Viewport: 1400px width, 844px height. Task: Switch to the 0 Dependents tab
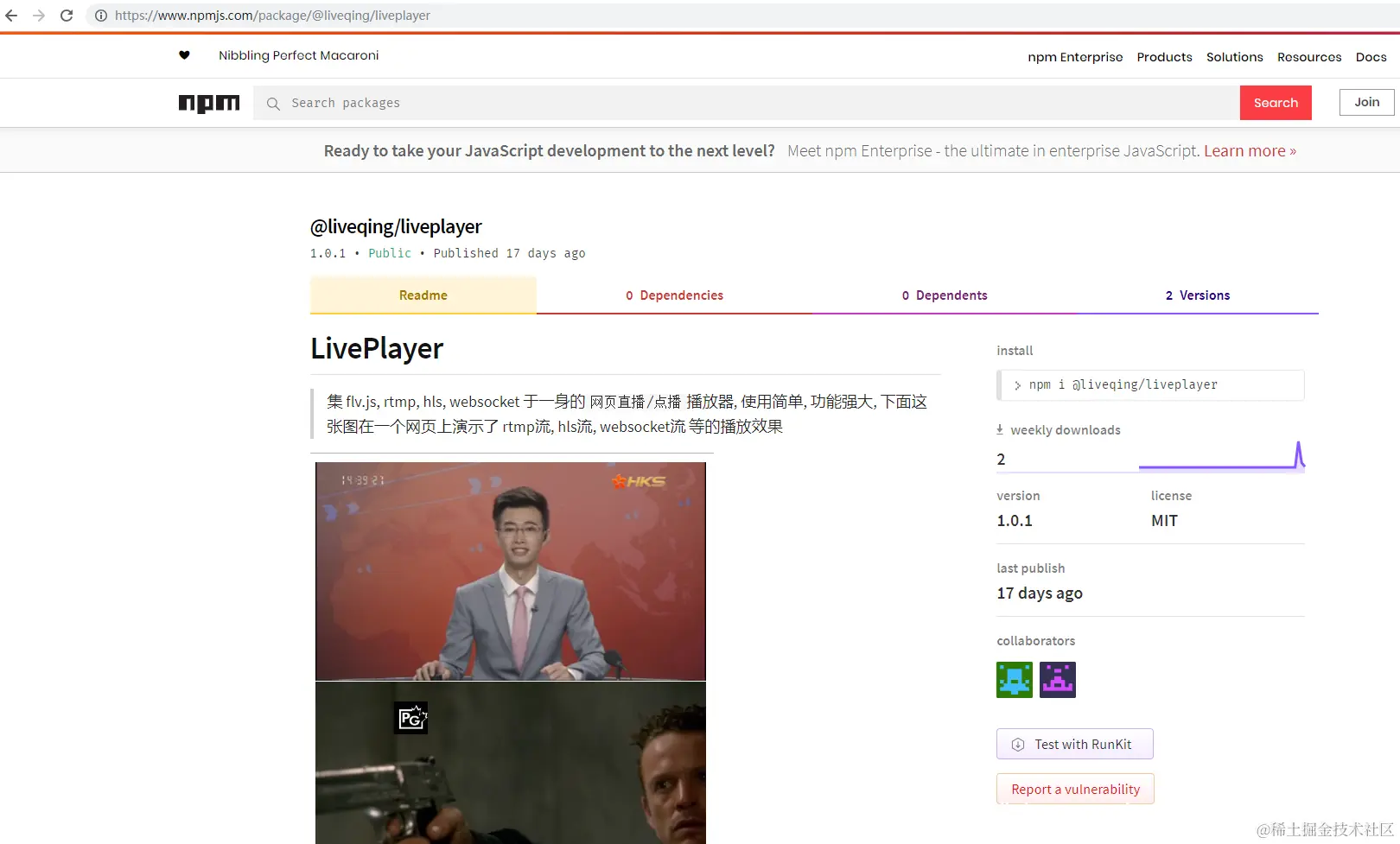(945, 295)
